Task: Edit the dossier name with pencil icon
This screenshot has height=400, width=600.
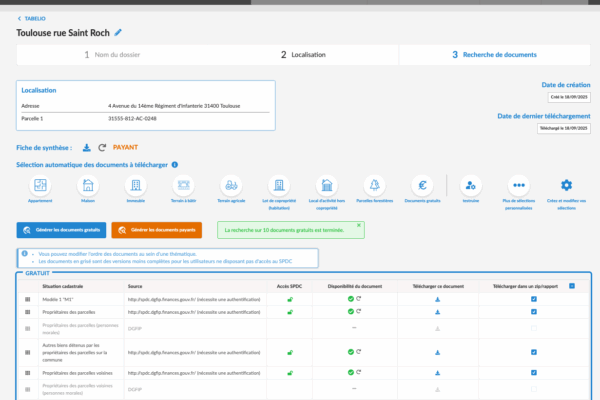Action: coord(119,33)
